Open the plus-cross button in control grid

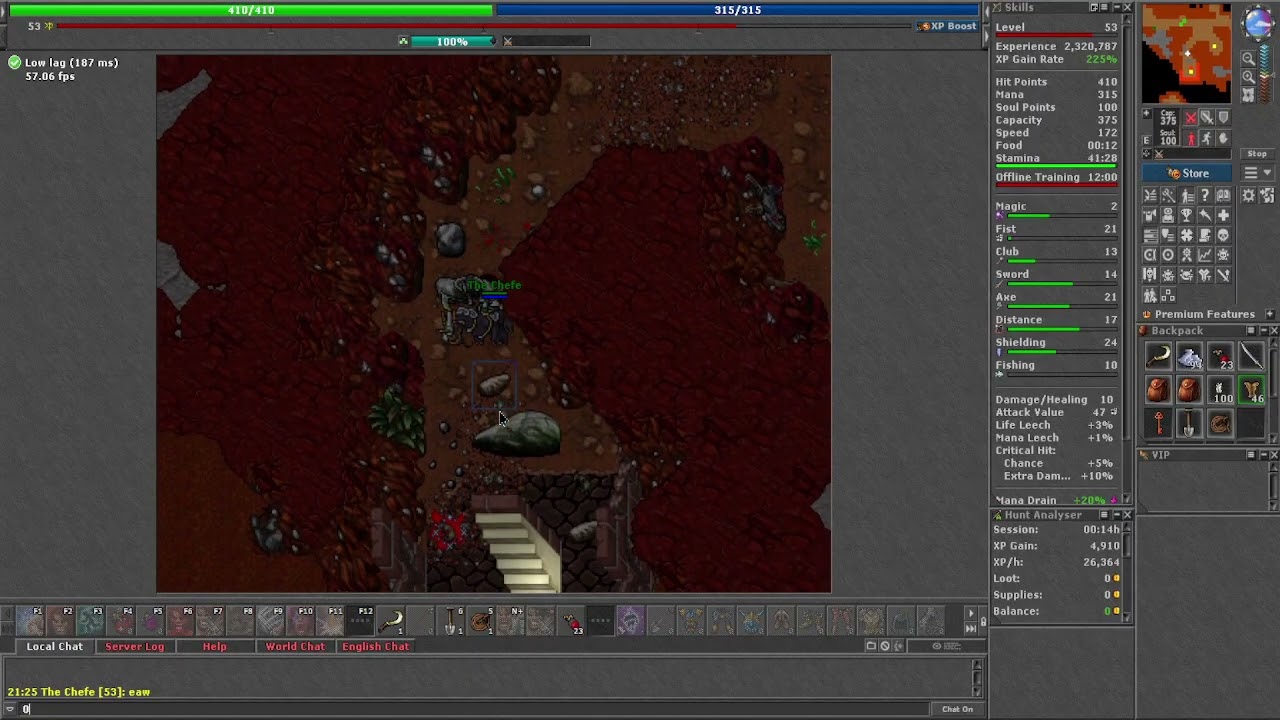pyautogui.click(x=1223, y=216)
